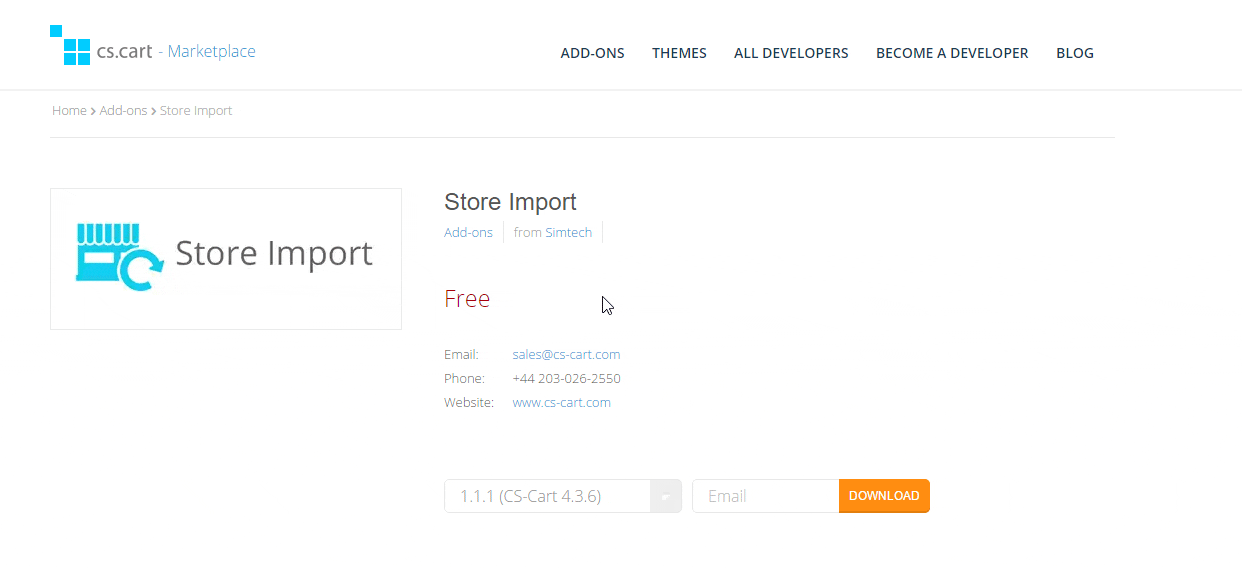Click the sales@cs-cart.com email link
This screenshot has width=1242, height=568.
(x=566, y=355)
